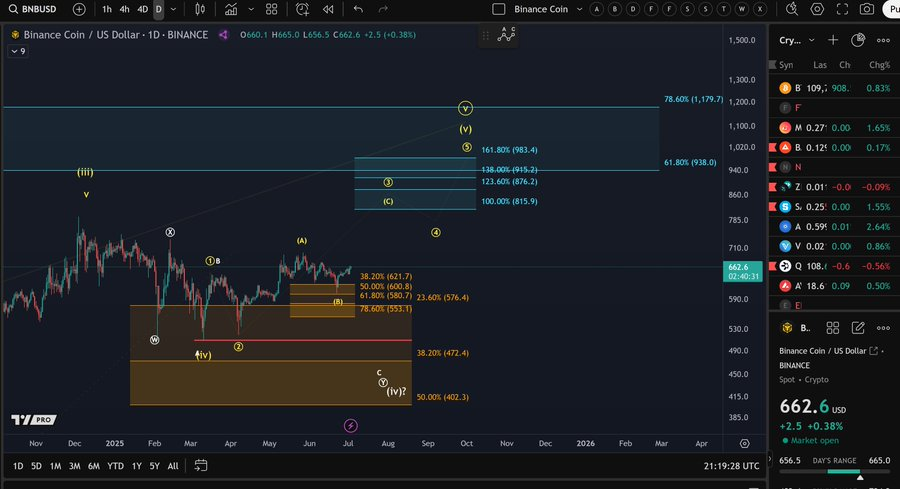Click the purple lightning event marker on timeline
Viewport: 900px width, 489px height.
pos(350,425)
